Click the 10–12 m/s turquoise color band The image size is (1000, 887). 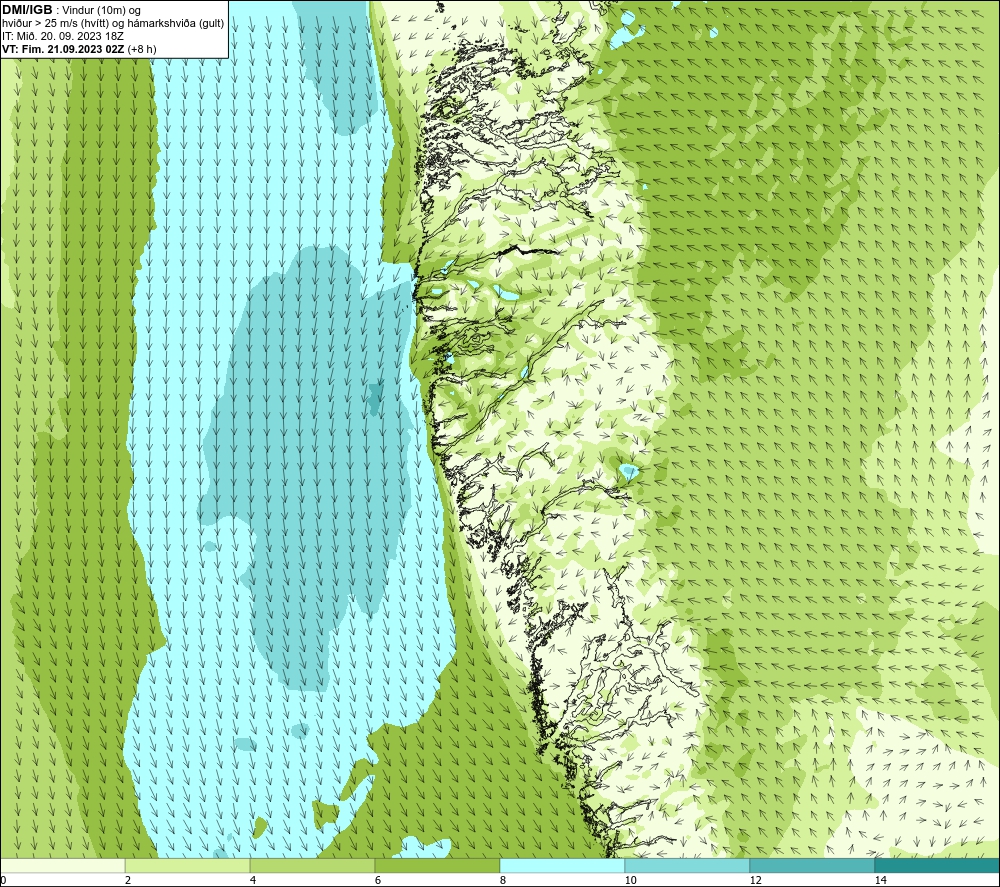688,865
